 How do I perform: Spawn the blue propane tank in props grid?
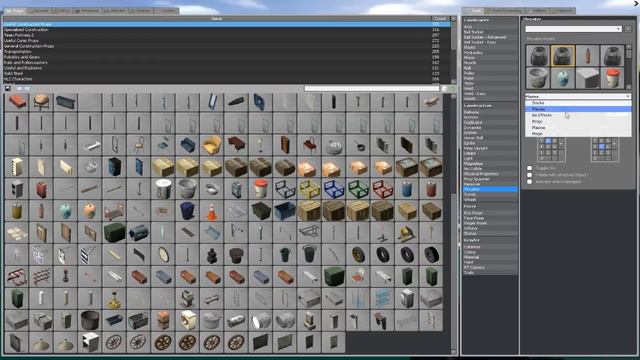click(65, 211)
